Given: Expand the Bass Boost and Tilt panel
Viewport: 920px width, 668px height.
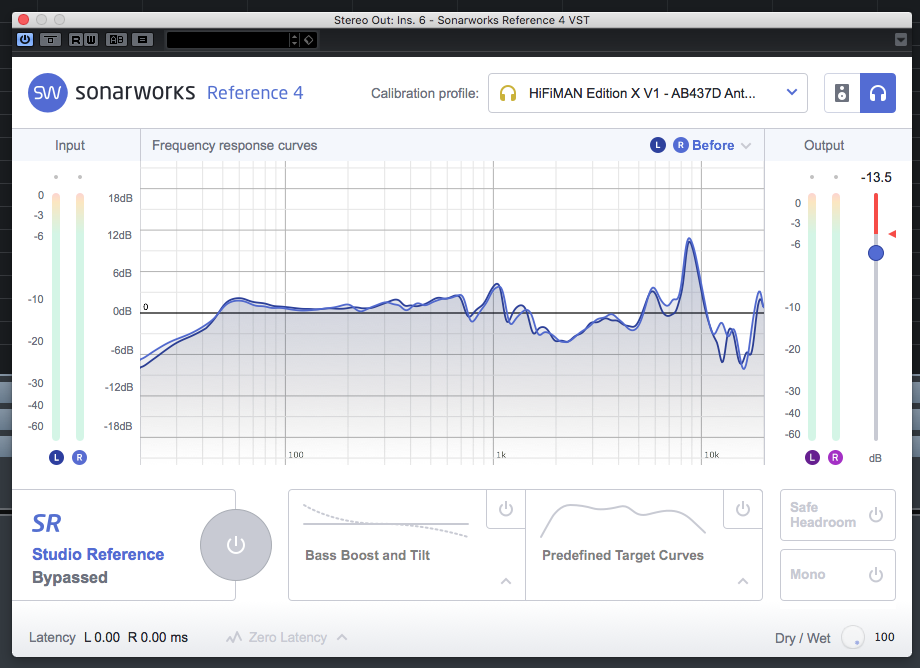Looking at the screenshot, I should [506, 581].
